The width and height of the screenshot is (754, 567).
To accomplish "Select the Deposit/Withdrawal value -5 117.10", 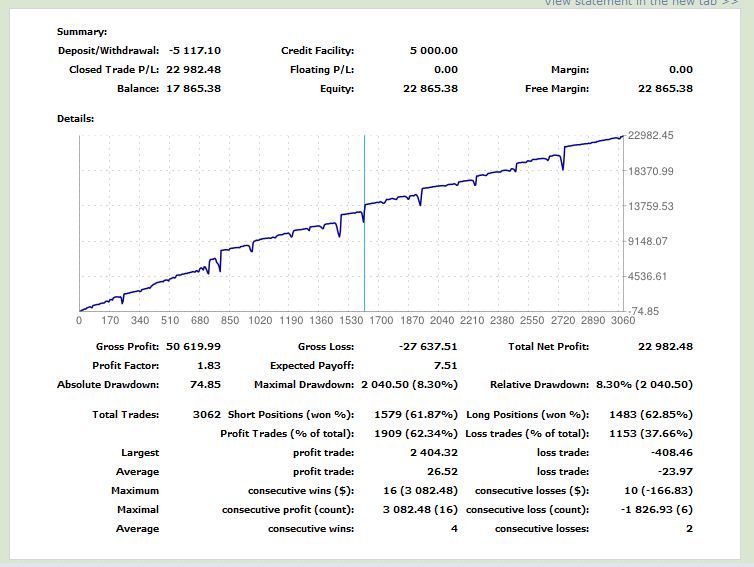I will point(195,50).
